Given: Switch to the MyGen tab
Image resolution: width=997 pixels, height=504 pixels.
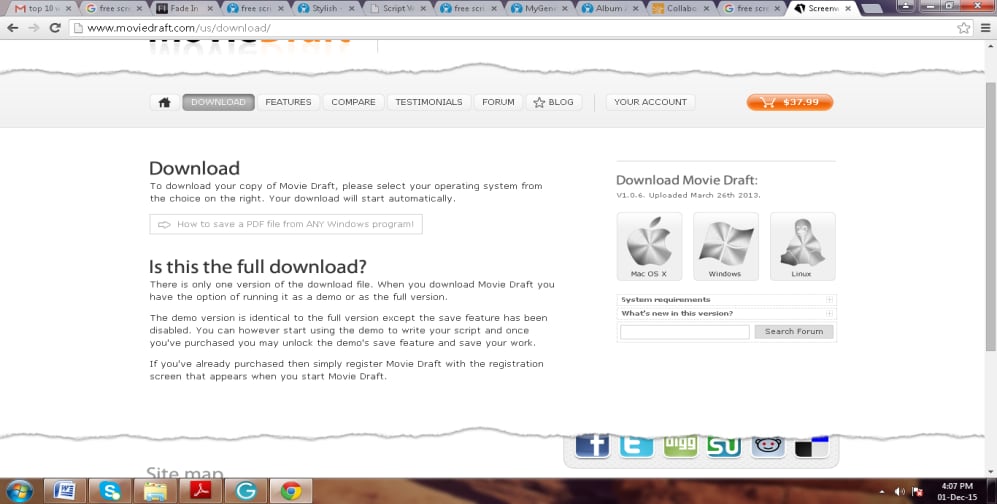Looking at the screenshot, I should tap(537, 8).
